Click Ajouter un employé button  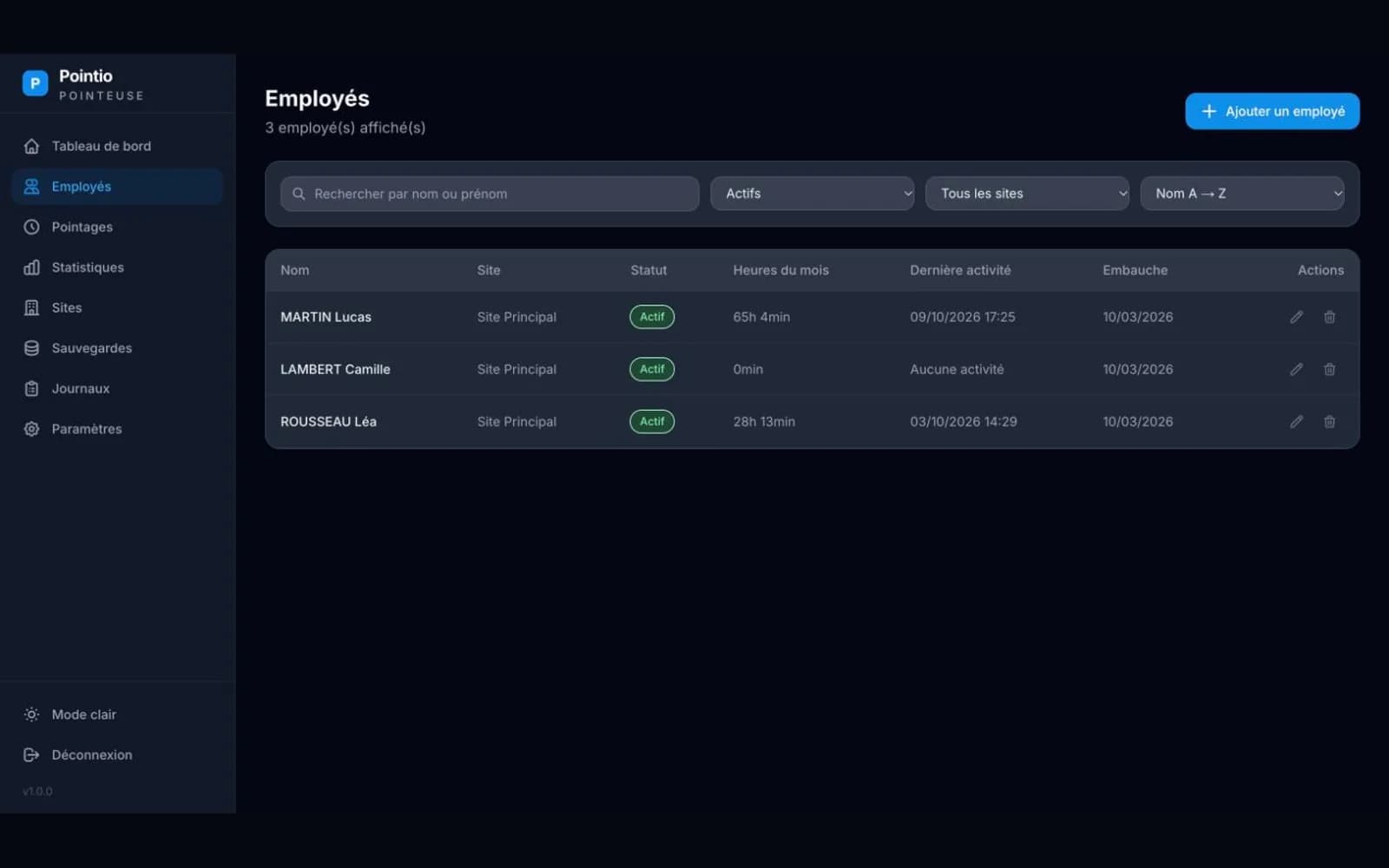(x=1272, y=111)
